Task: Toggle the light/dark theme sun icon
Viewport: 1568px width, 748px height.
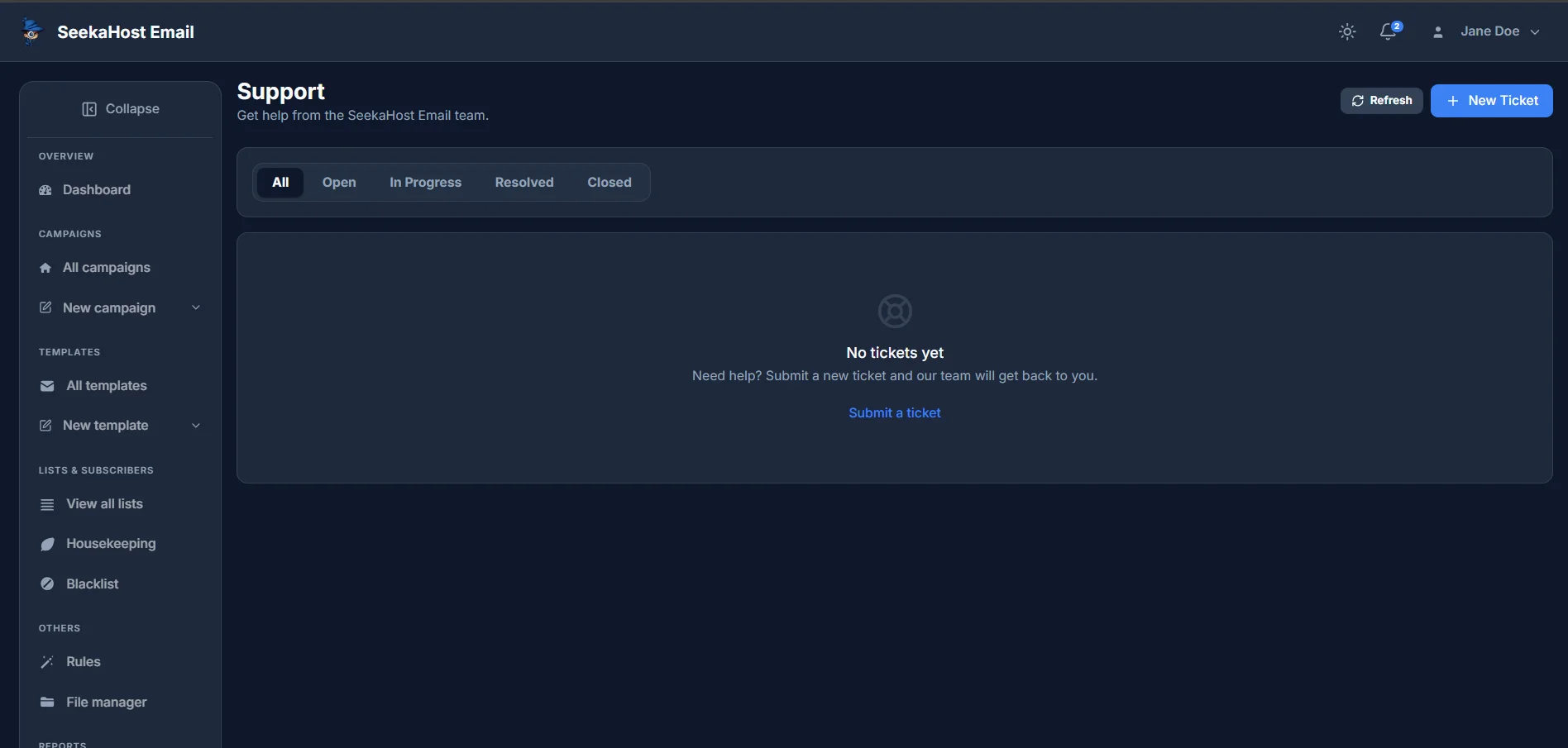Action: tap(1347, 31)
